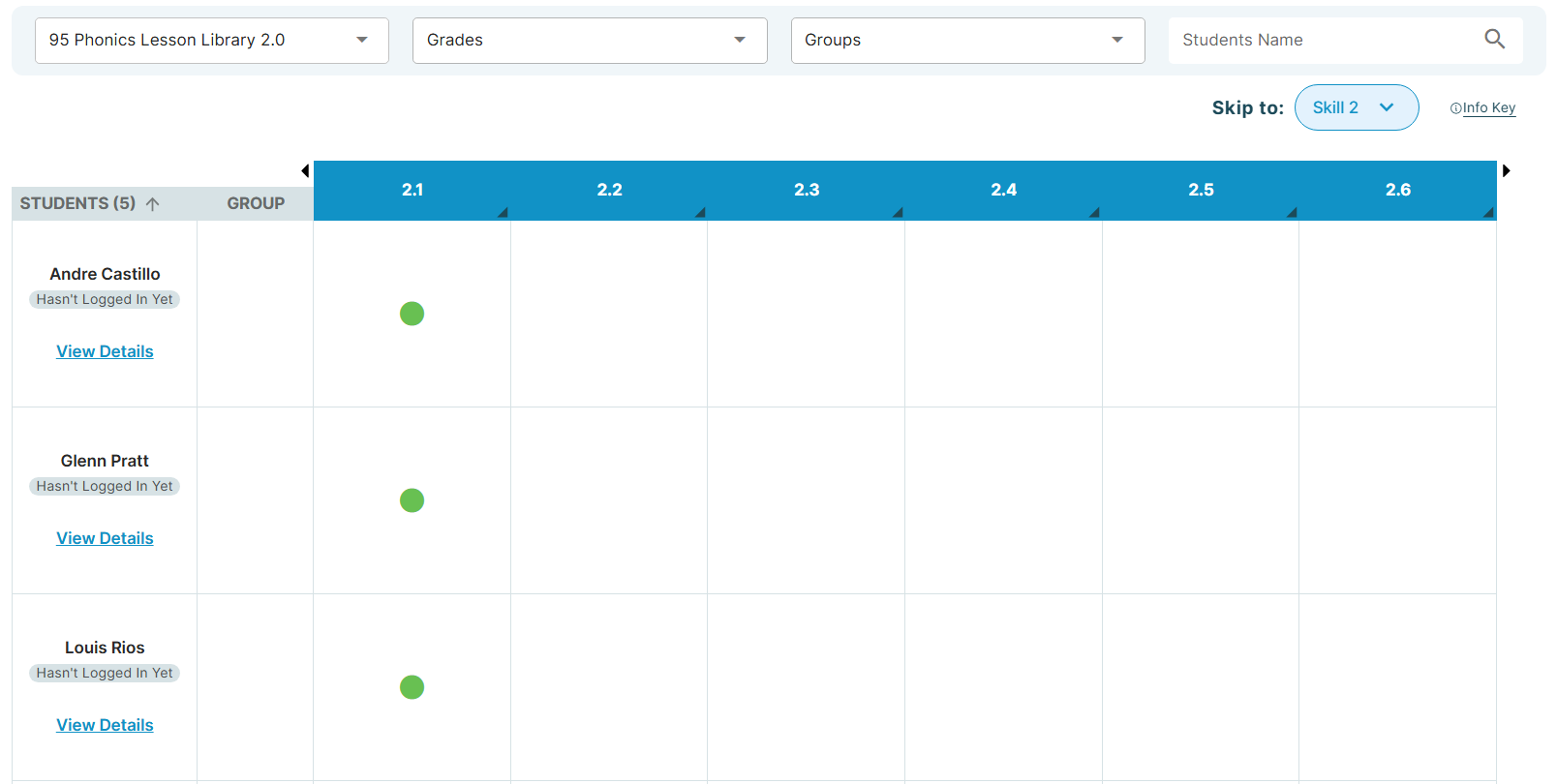Expand column 2.5 corner triangle

tap(1292, 213)
